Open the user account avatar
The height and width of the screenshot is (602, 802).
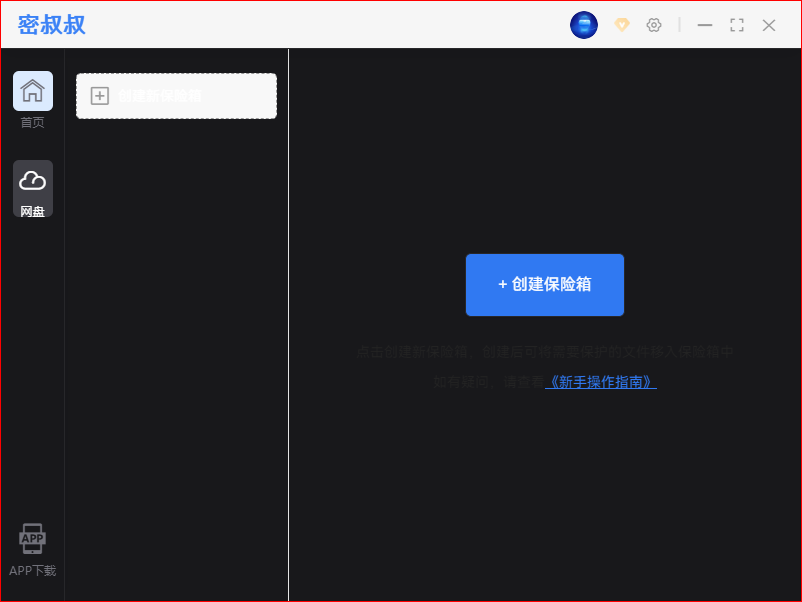point(584,25)
